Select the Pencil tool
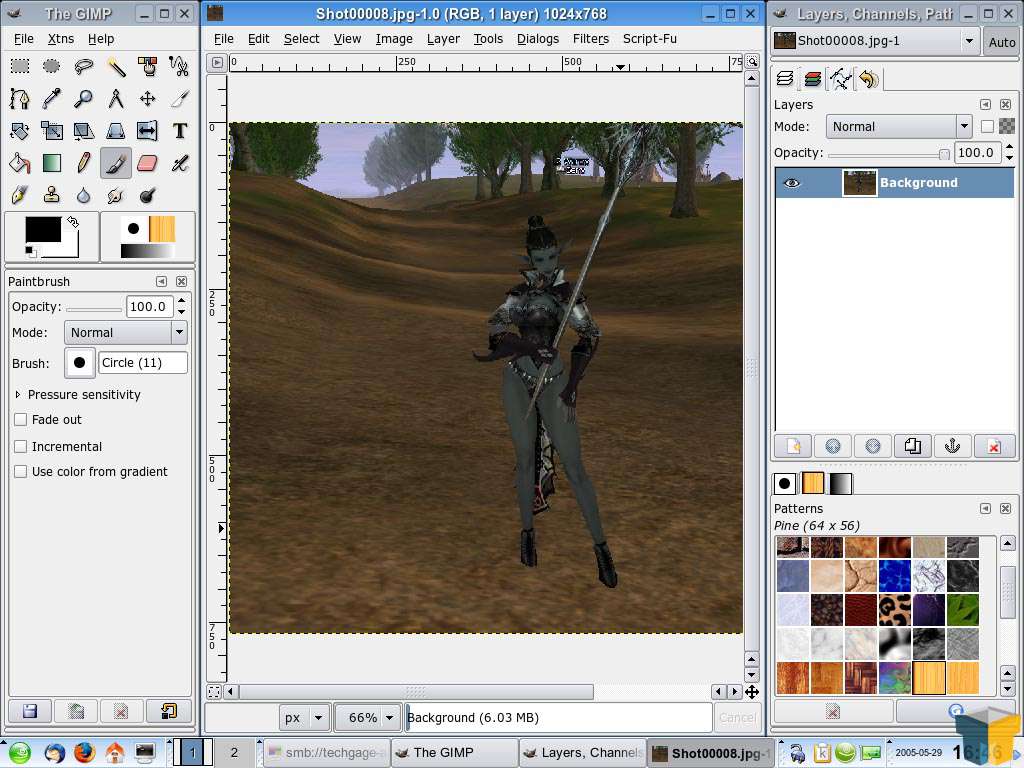 pyautogui.click(x=84, y=163)
